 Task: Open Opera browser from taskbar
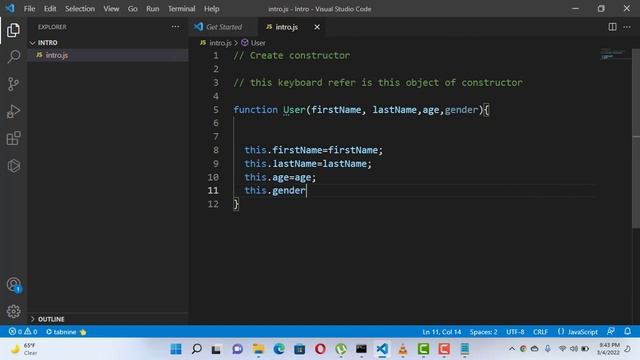320,349
